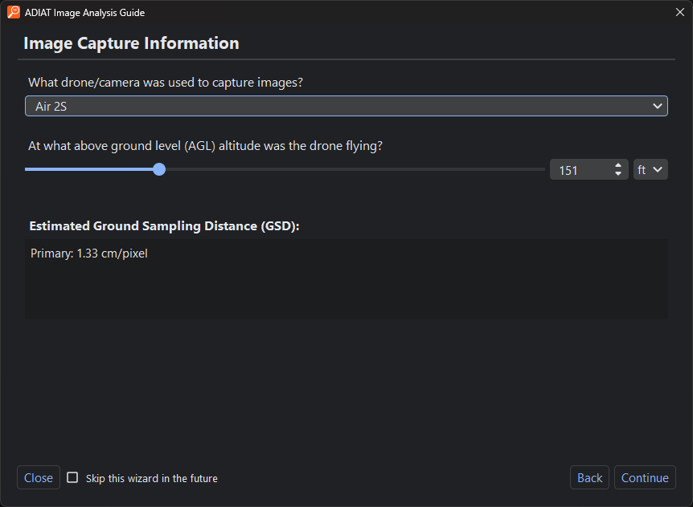This screenshot has width=693, height=507.
Task: Click the unfilled slider track right of handle
Action: (350, 170)
